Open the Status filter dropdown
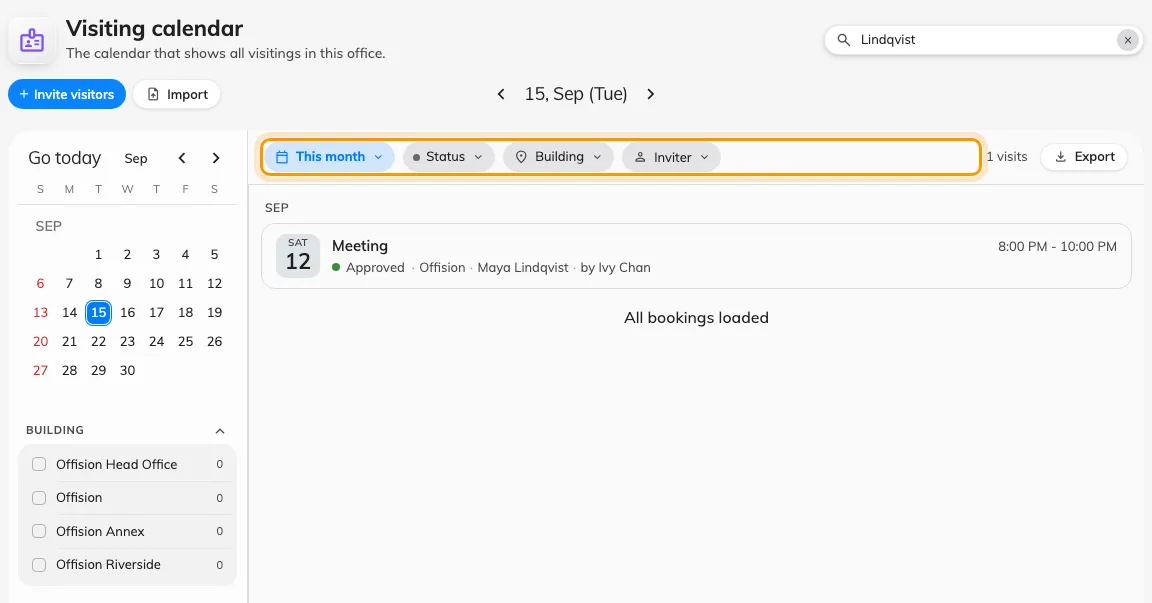The image size is (1152, 603). (x=448, y=156)
